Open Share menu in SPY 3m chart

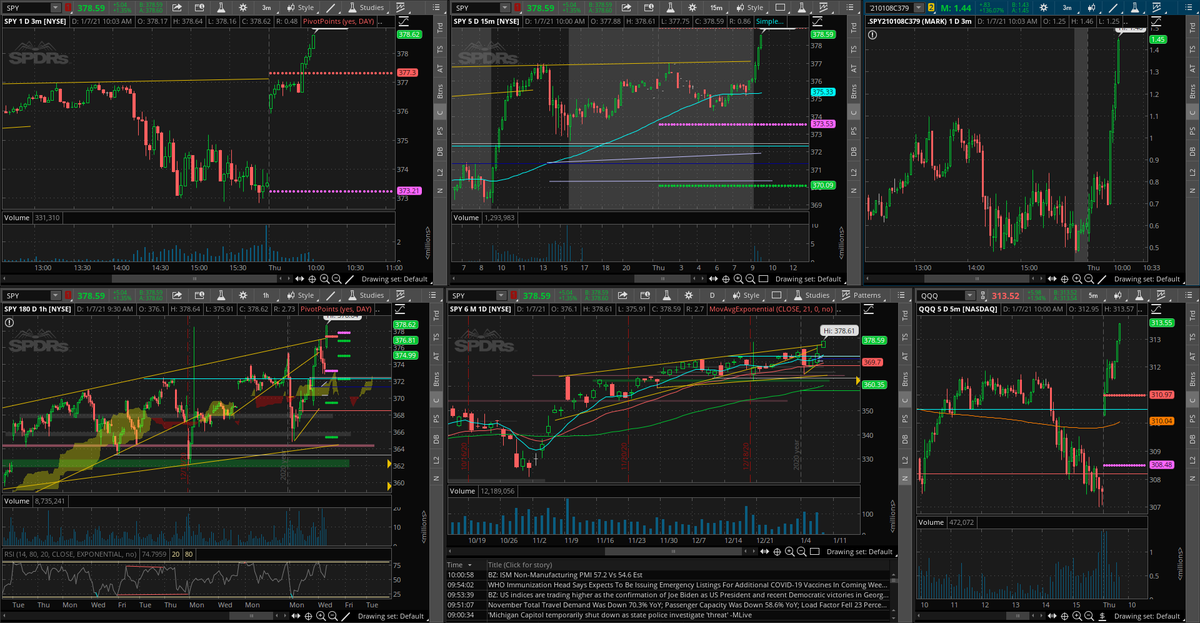coord(177,7)
